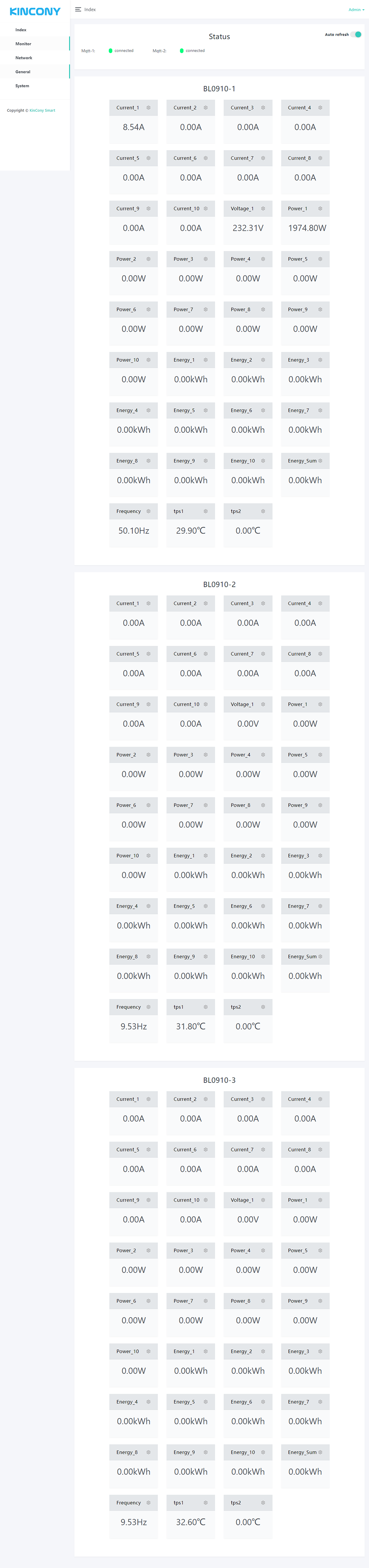Open tps1 settings gear in BL0910-2
369x1568 pixels.
tap(205, 1007)
